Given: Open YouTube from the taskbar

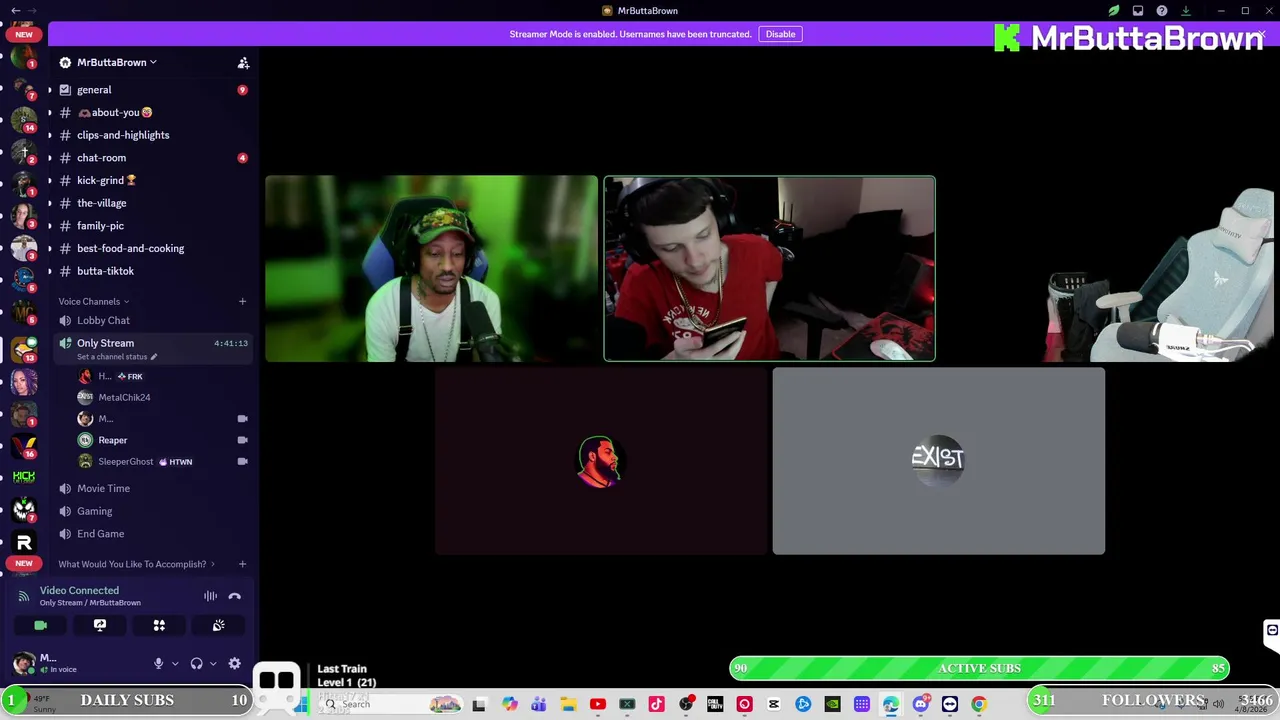Looking at the screenshot, I should 598,705.
